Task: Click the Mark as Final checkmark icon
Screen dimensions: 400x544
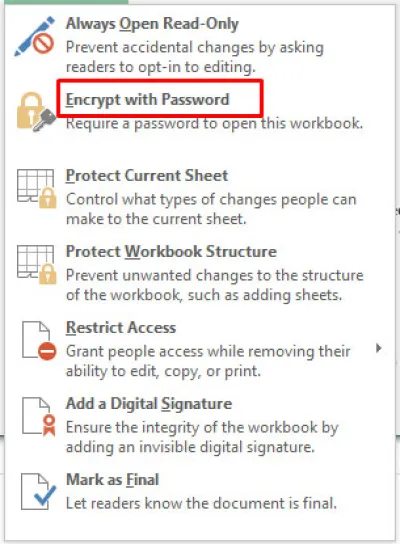Action: (39, 492)
